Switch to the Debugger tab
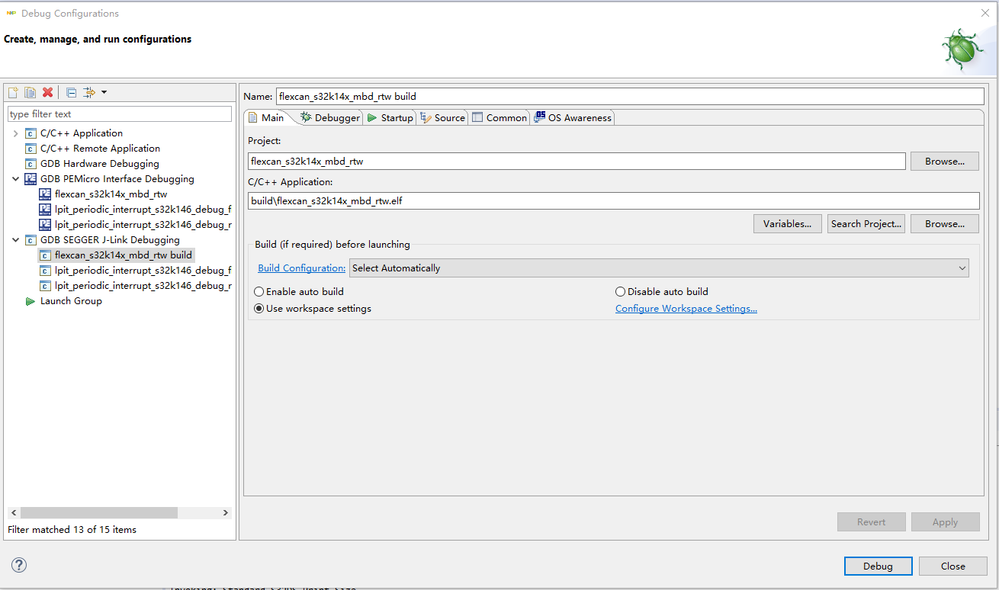 pyautogui.click(x=330, y=118)
